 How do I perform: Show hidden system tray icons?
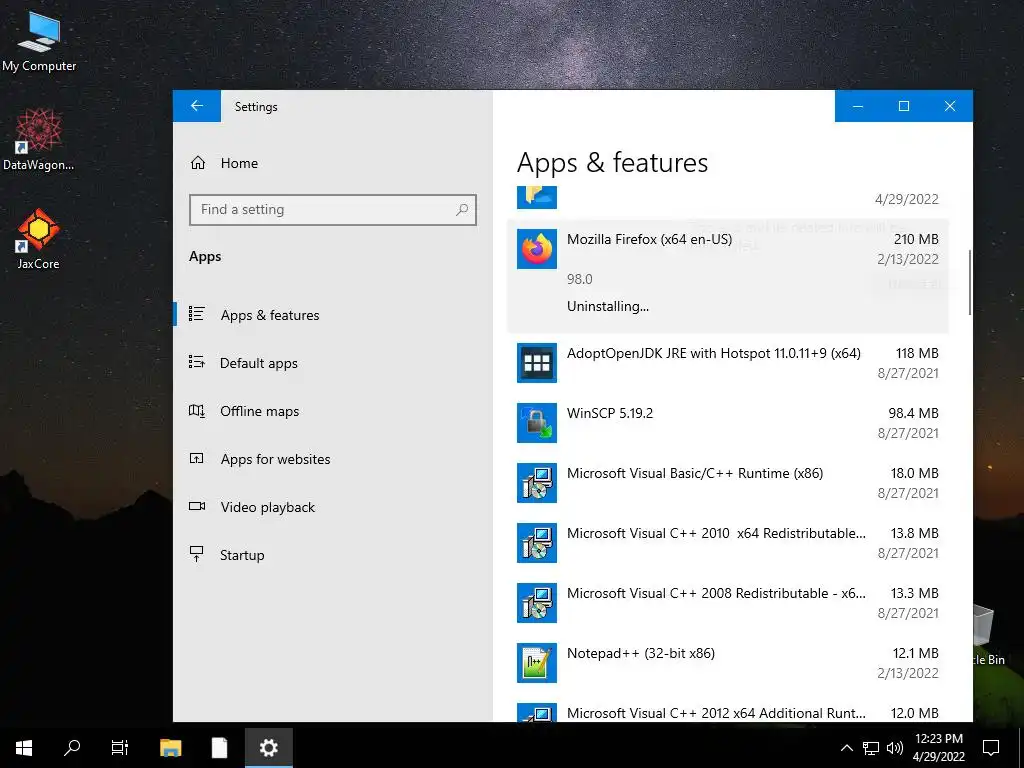pos(846,748)
